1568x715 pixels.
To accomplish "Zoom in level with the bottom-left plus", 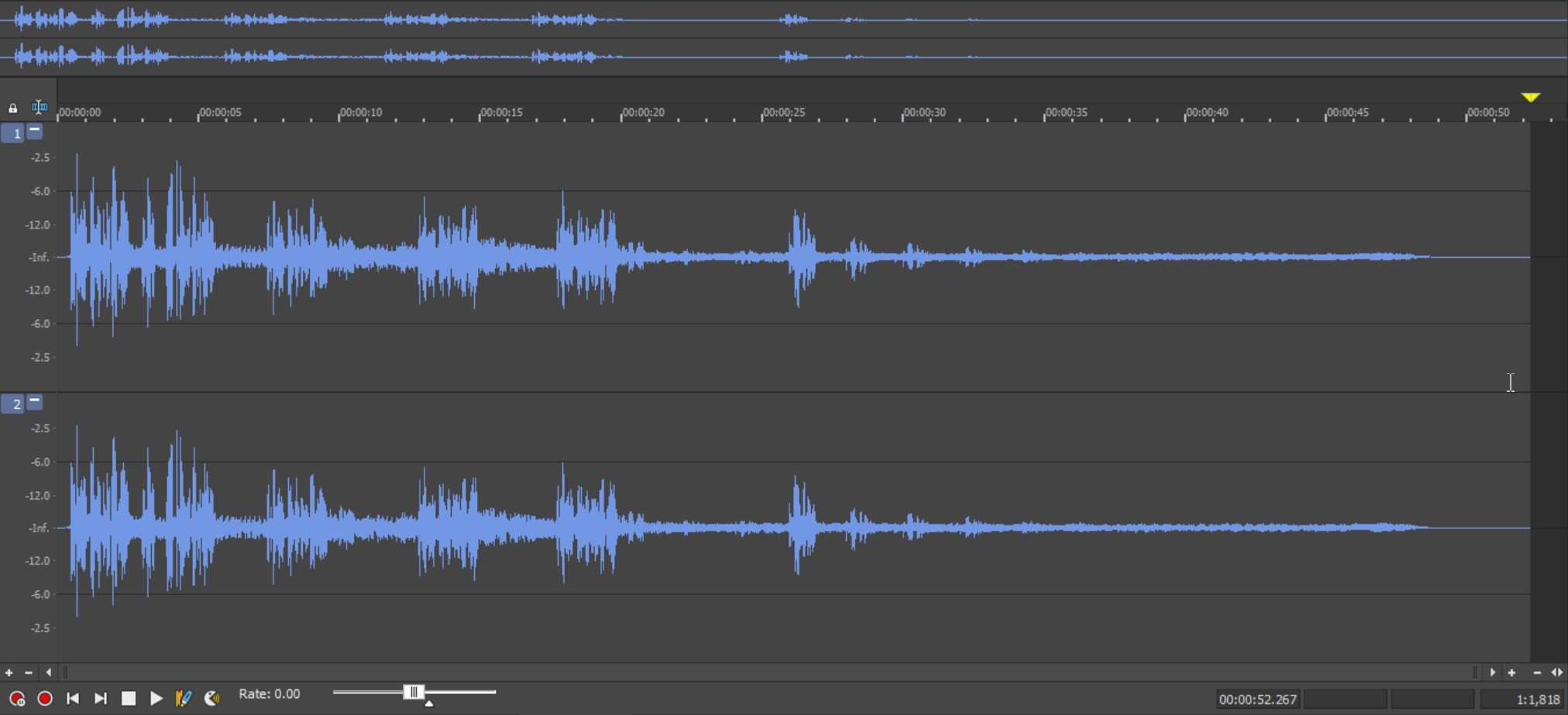I will pyautogui.click(x=9, y=672).
